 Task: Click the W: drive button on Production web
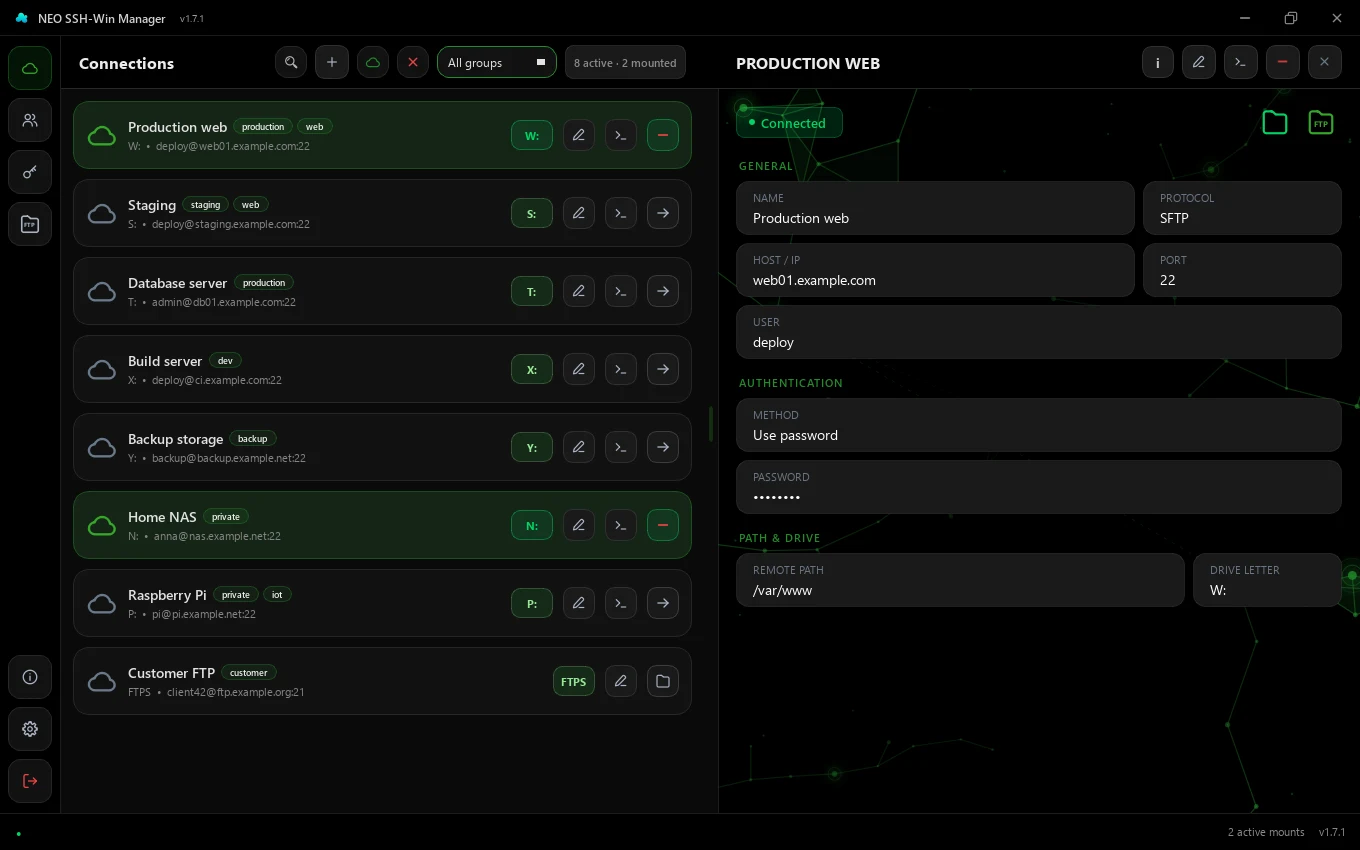532,135
